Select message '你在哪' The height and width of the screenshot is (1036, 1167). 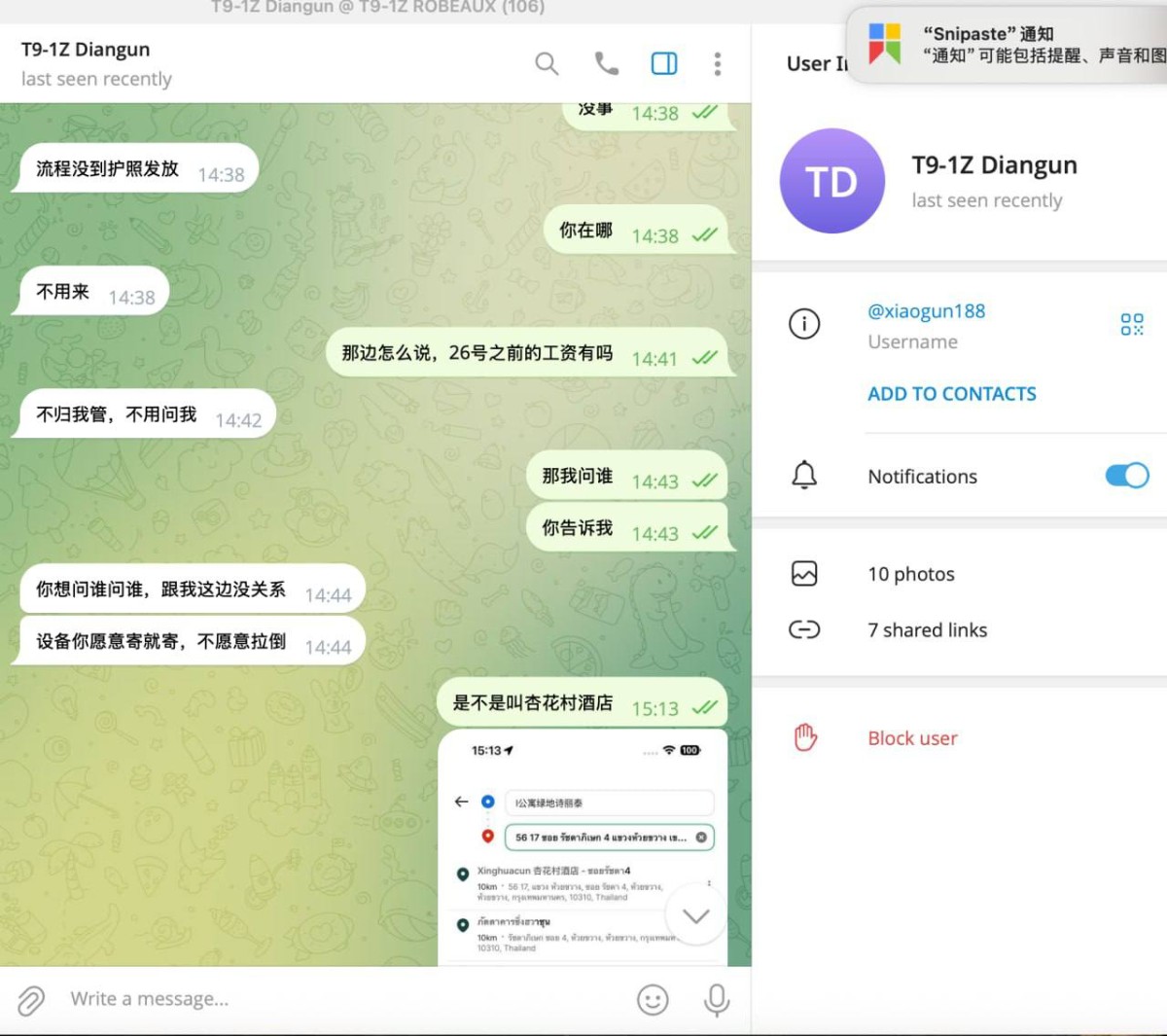pos(637,231)
